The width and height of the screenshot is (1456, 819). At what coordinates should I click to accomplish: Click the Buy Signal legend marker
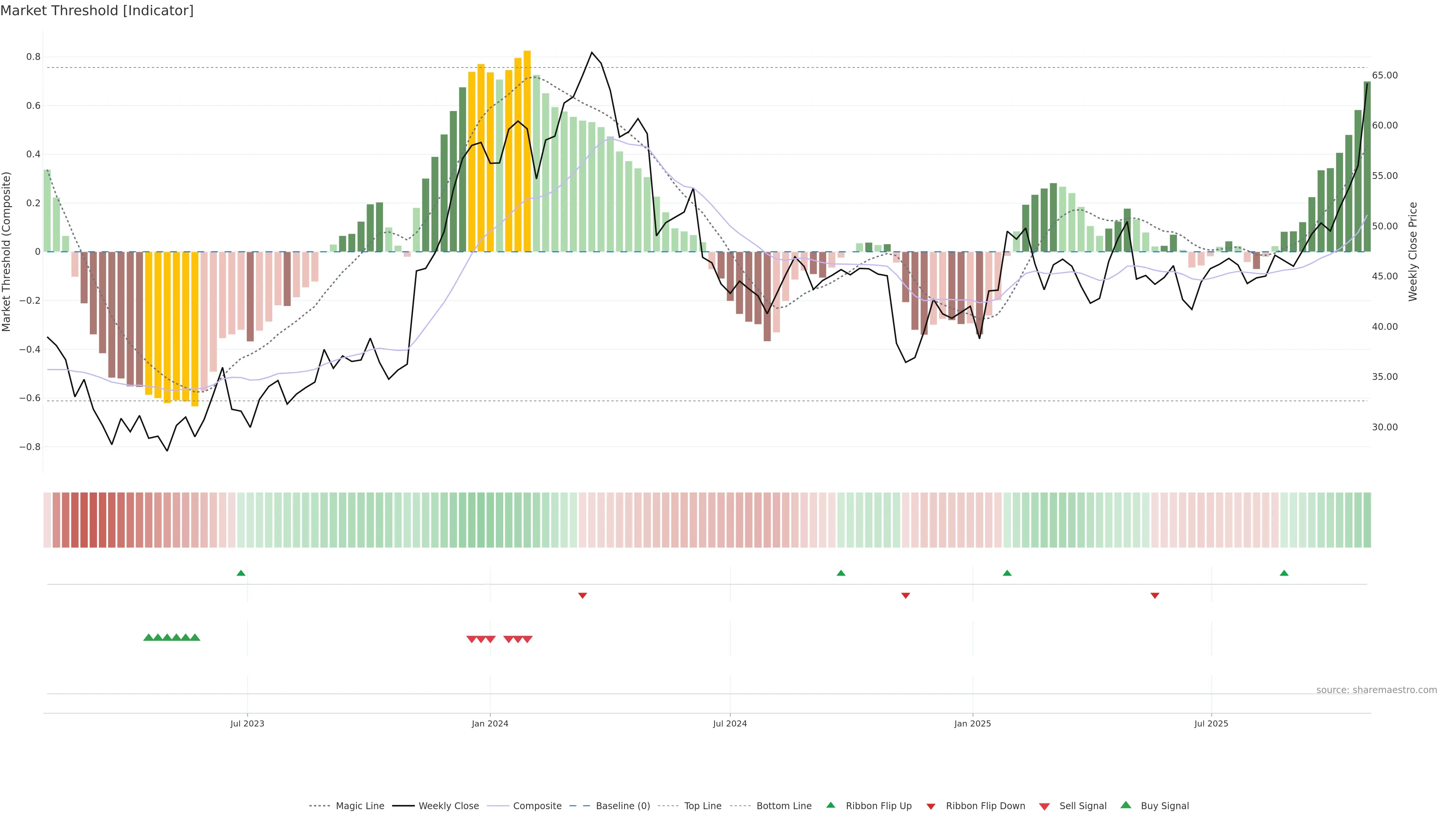[1126, 805]
